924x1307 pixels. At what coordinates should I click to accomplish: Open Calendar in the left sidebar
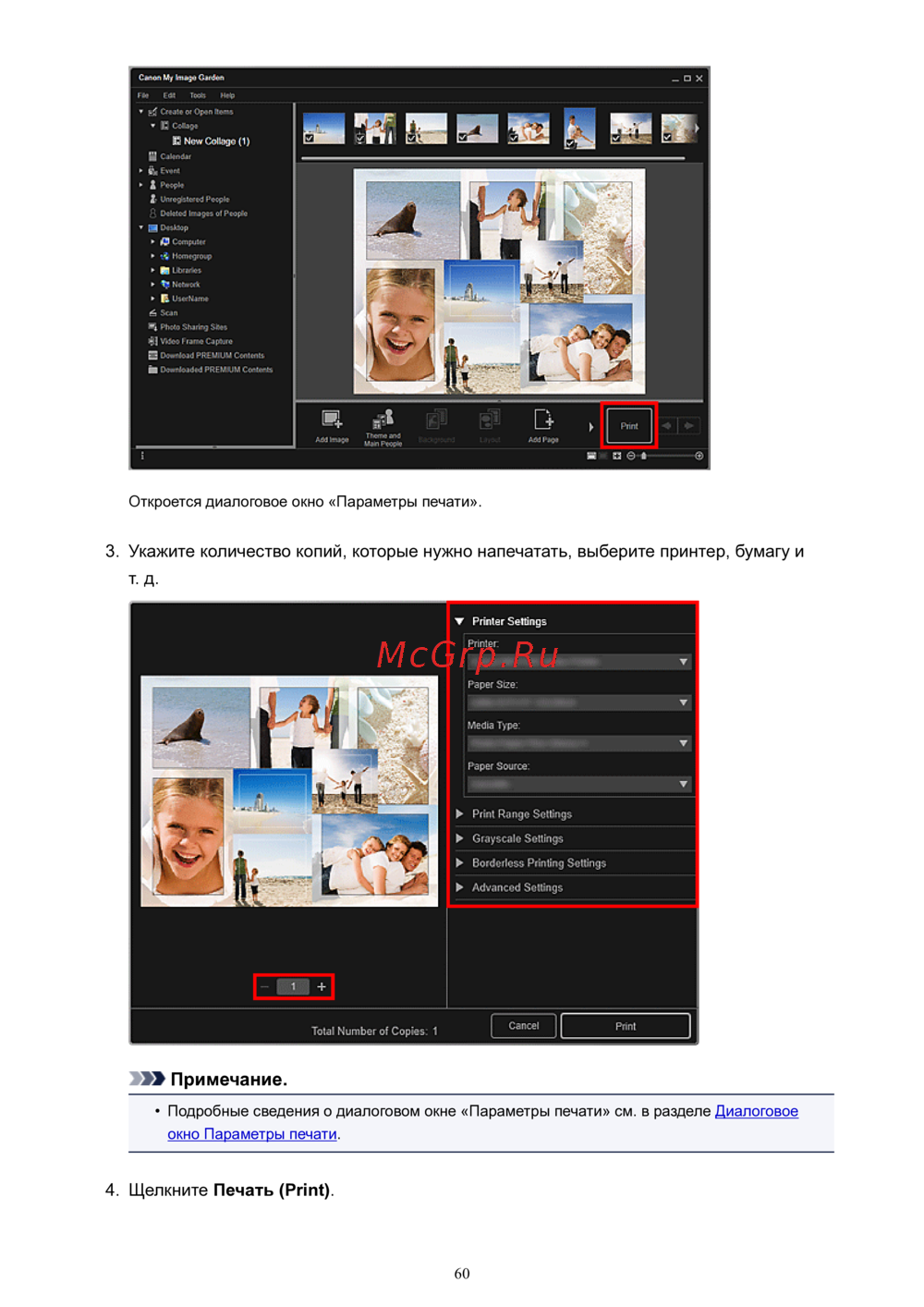pyautogui.click(x=175, y=156)
